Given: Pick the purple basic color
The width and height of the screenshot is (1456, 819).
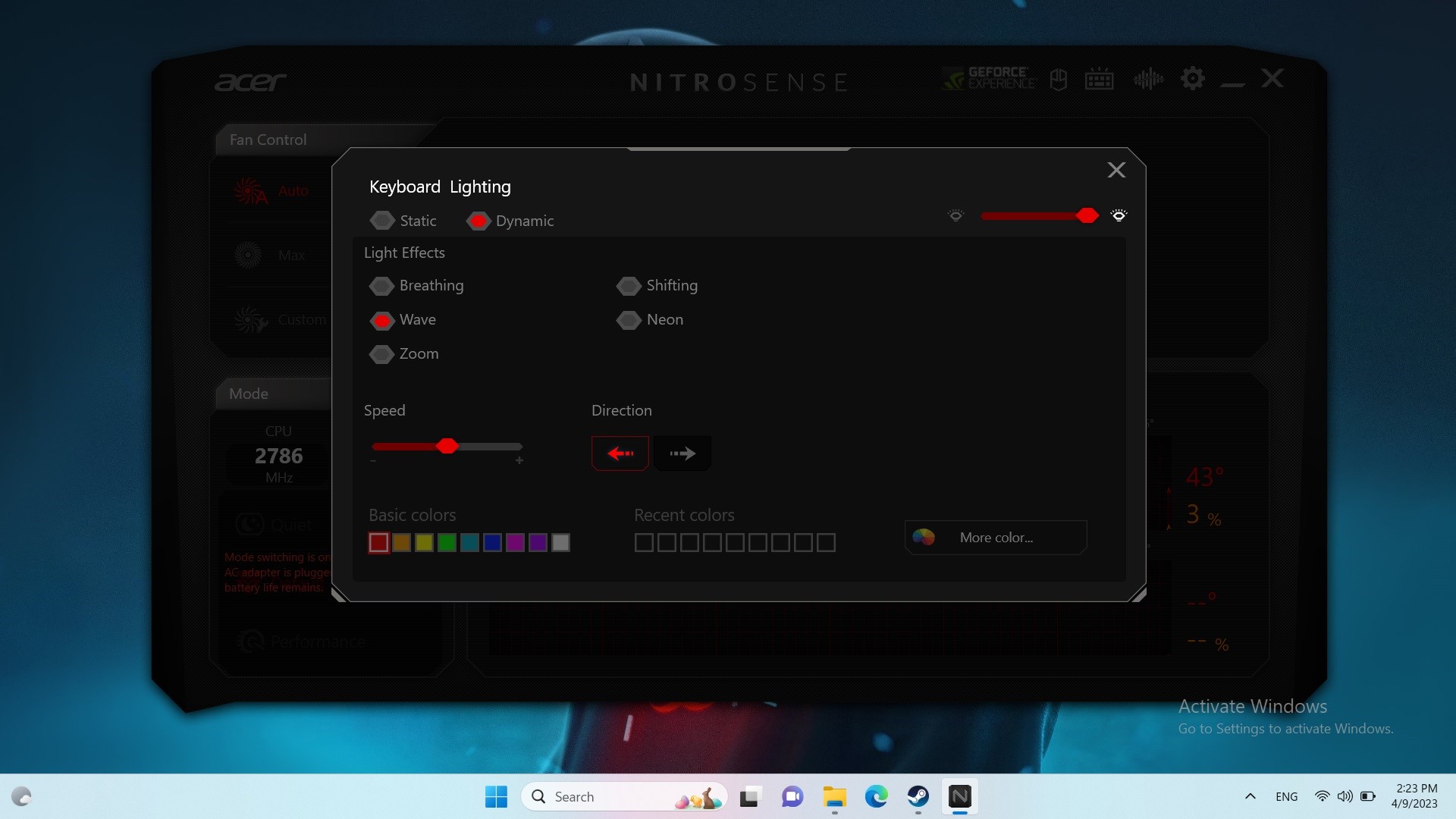Looking at the screenshot, I should (538, 543).
